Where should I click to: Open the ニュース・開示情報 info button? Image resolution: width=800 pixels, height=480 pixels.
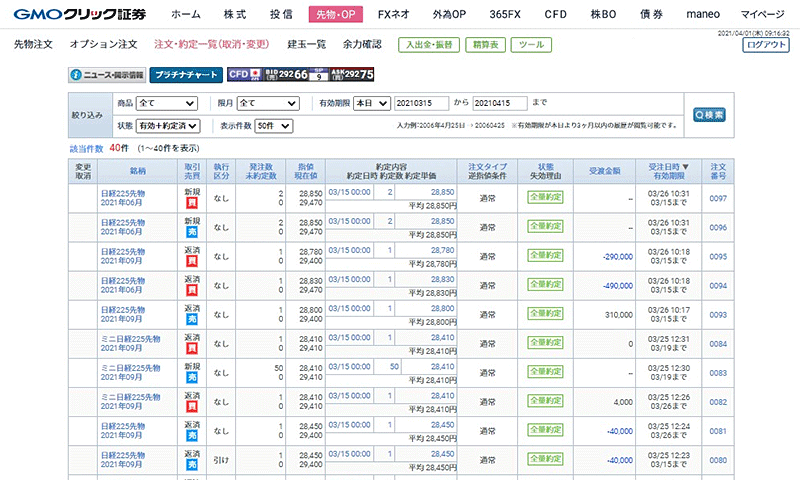tap(107, 74)
